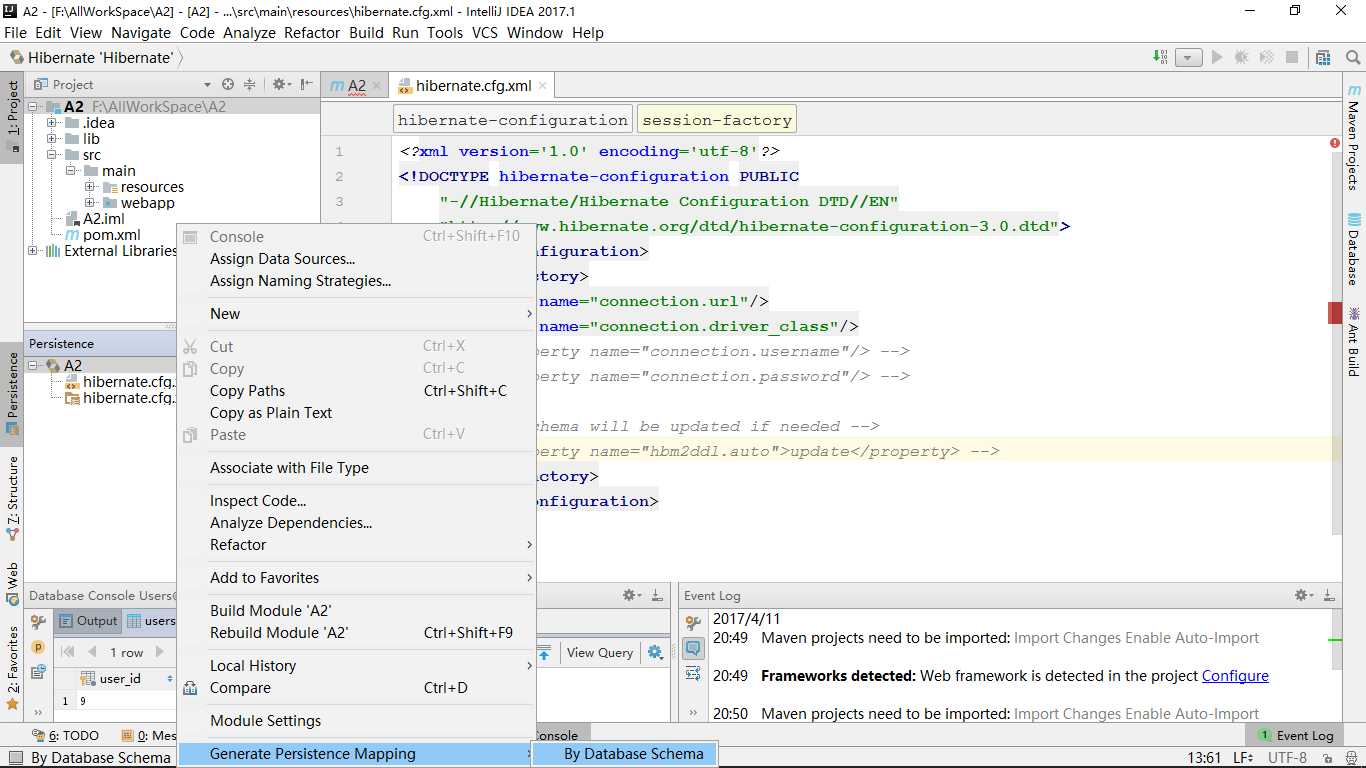Click the balloon notifications icon in Event Log sidebar

(693, 648)
